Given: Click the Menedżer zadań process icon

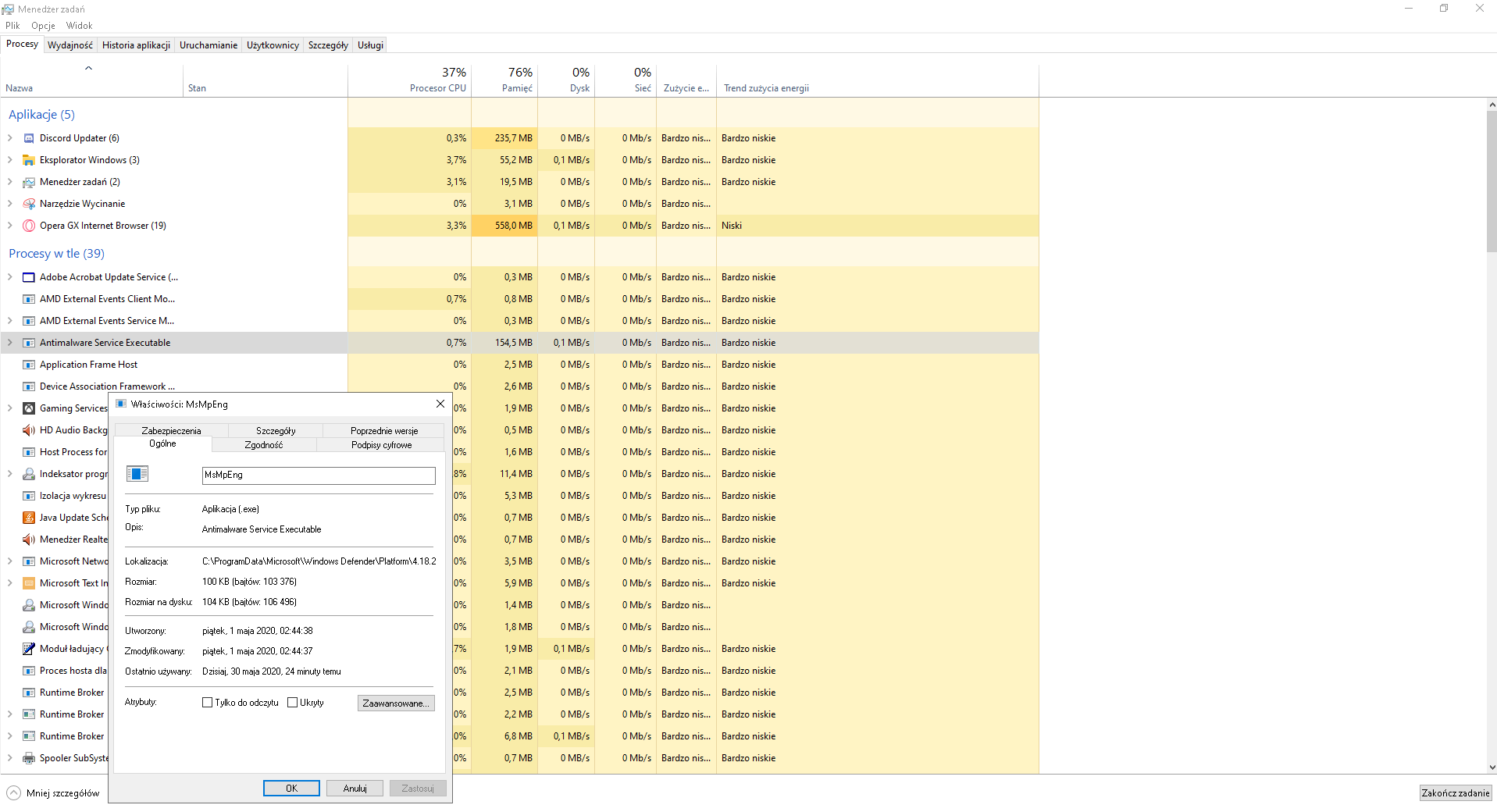Looking at the screenshot, I should 29,182.
